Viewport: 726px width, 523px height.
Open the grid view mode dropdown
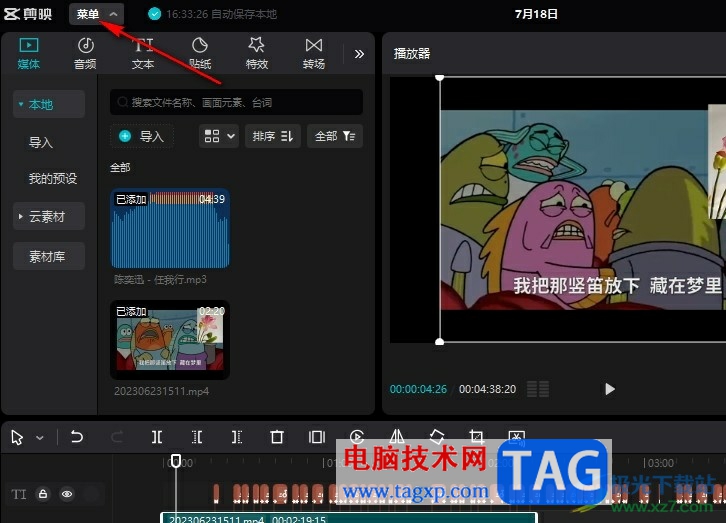pos(219,136)
